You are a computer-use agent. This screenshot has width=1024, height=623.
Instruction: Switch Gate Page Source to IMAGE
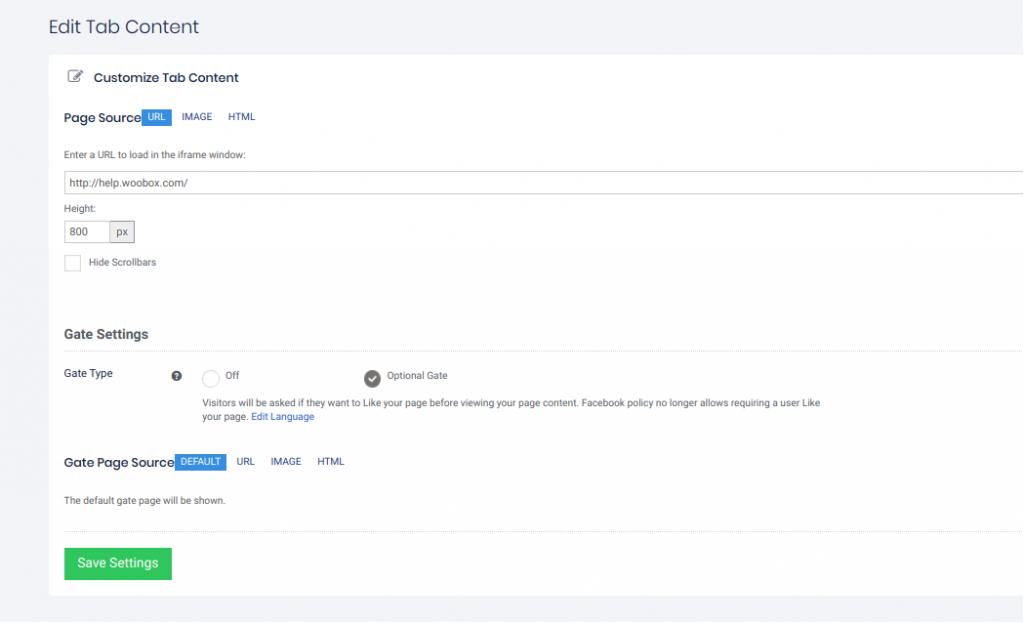286,462
